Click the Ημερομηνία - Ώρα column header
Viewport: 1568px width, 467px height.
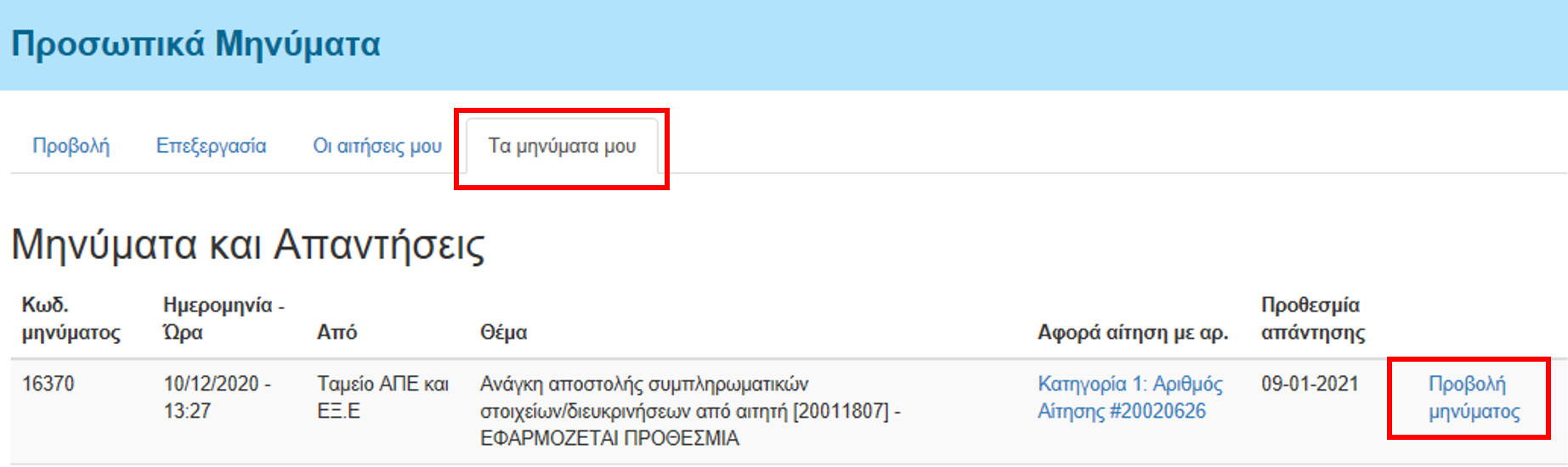click(x=224, y=318)
